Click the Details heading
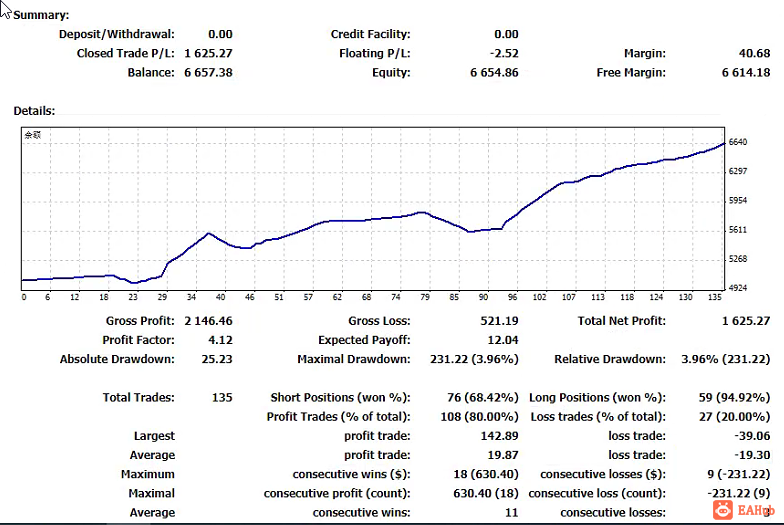This screenshot has height=525, width=784. 34,111
